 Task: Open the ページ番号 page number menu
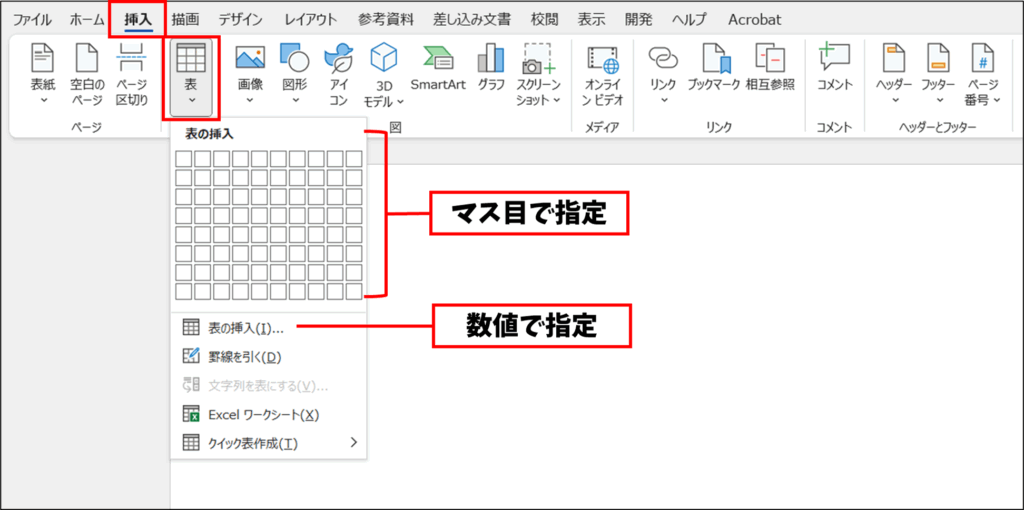click(x=983, y=74)
